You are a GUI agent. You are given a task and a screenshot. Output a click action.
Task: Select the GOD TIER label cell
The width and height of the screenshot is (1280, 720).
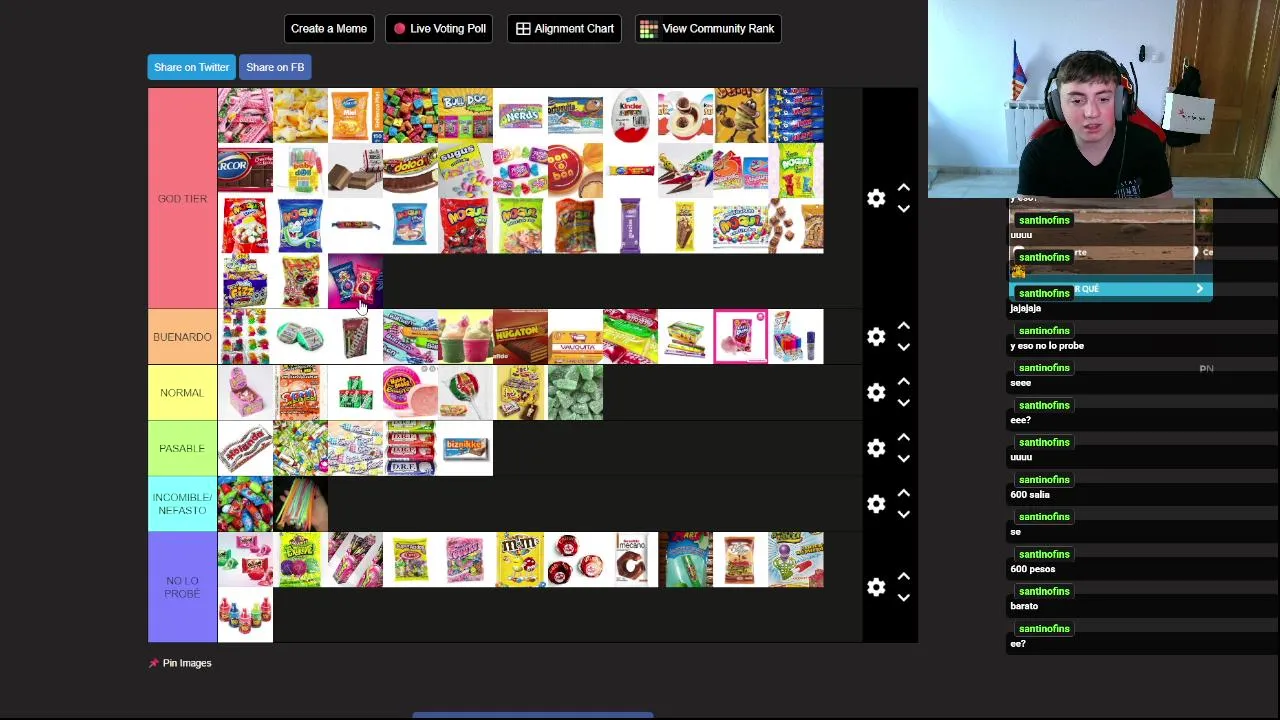pos(182,198)
